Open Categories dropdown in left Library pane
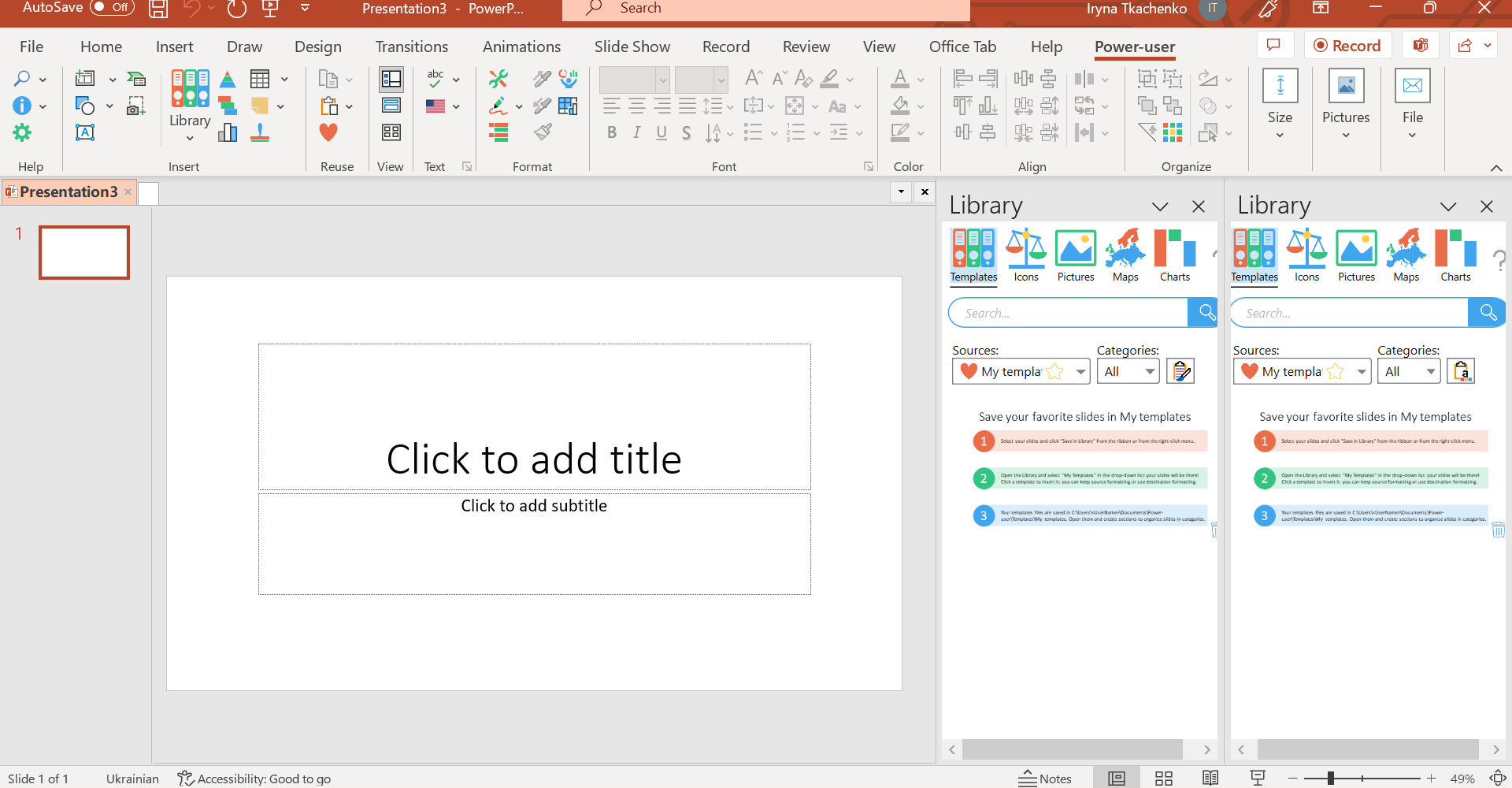The width and height of the screenshot is (1512, 788). (x=1128, y=371)
